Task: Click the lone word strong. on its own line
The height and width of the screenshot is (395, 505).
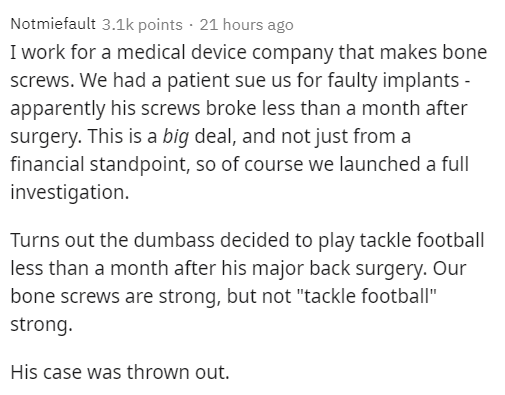Action: click(41, 325)
